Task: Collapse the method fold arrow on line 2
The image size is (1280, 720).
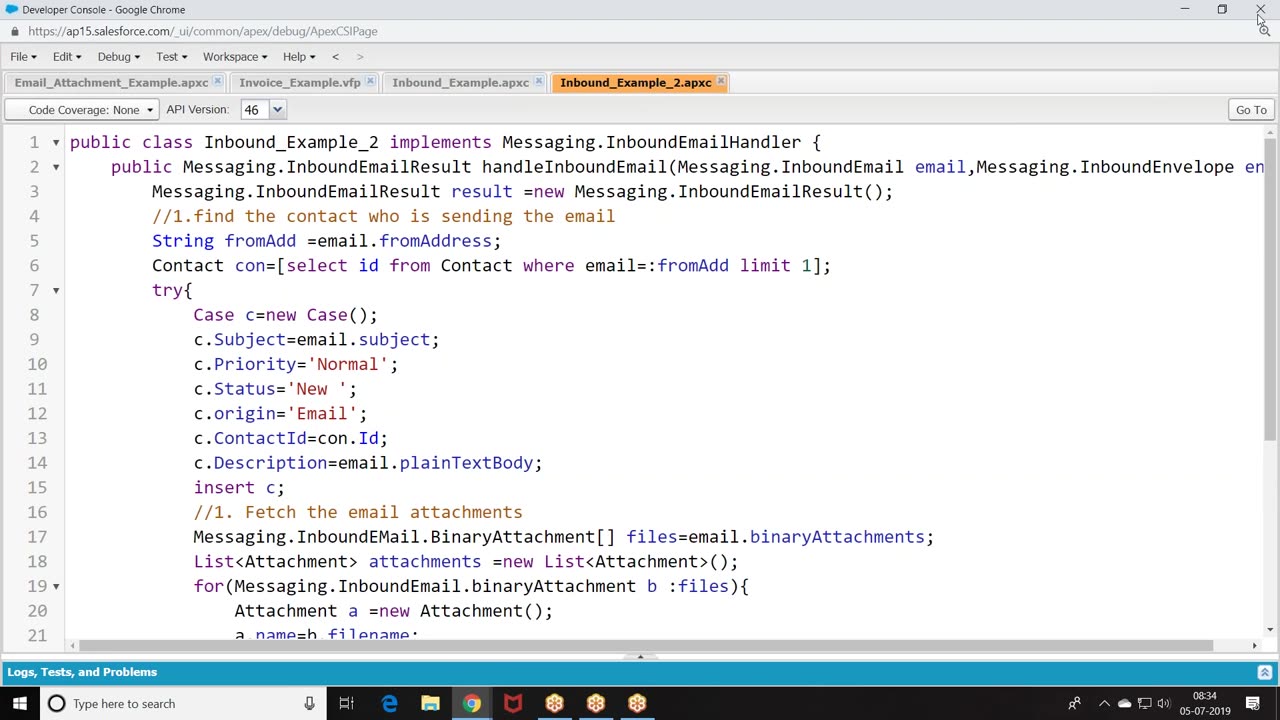Action: (56, 167)
